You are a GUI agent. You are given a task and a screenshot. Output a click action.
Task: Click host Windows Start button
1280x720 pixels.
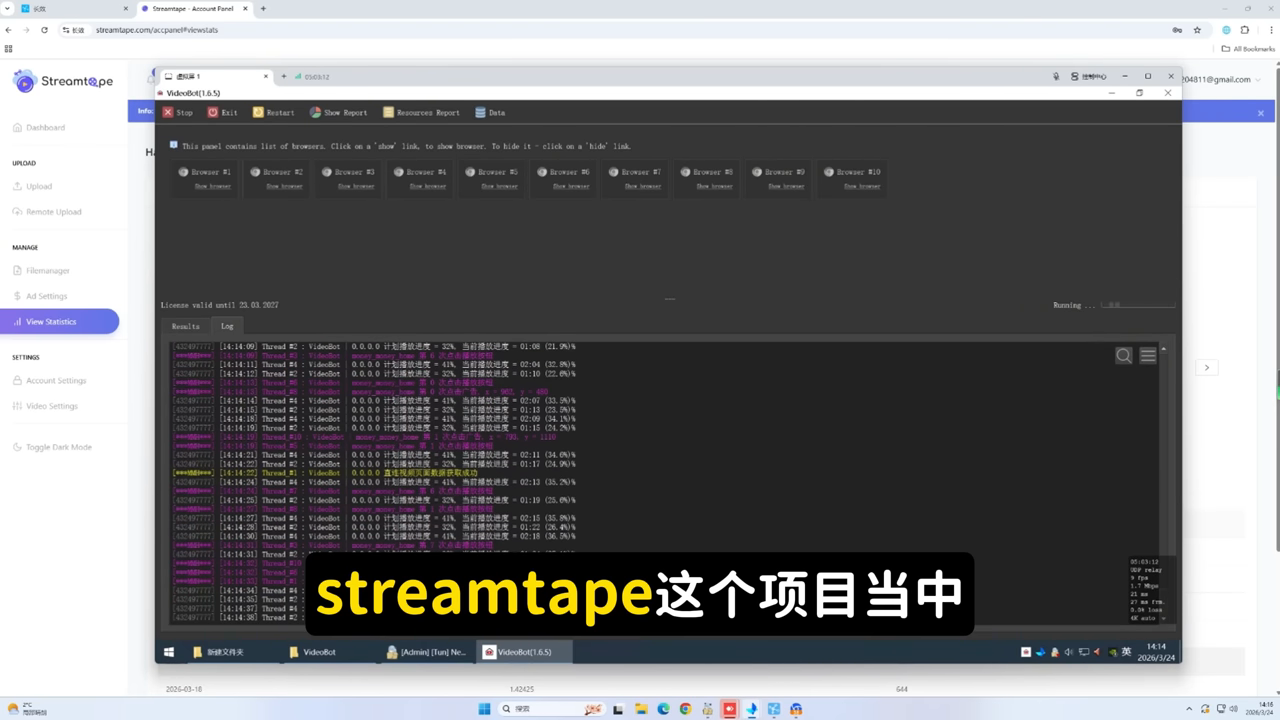tap(484, 709)
